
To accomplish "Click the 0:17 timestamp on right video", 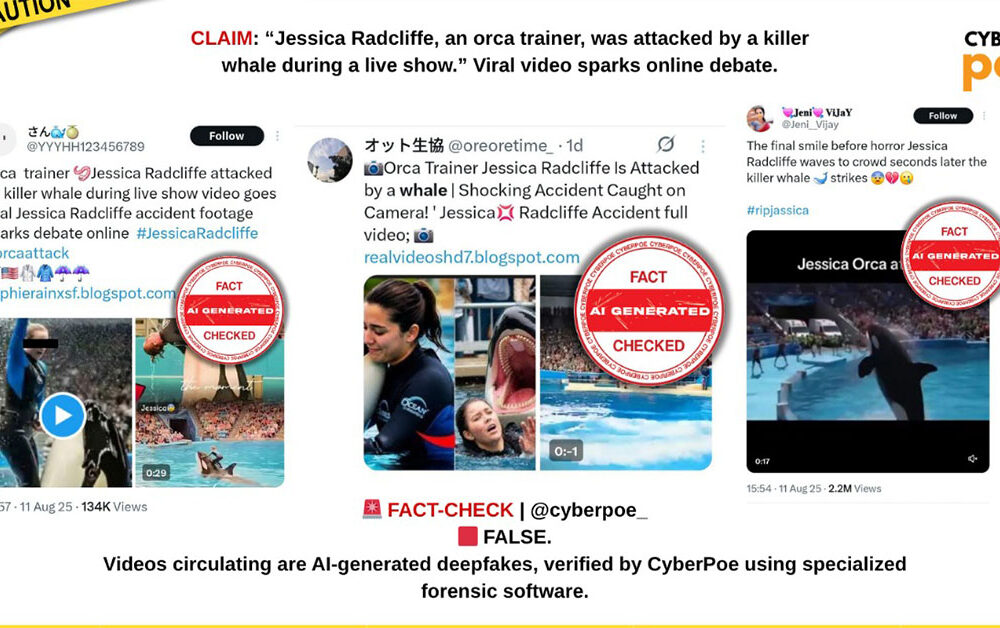I will pos(762,461).
